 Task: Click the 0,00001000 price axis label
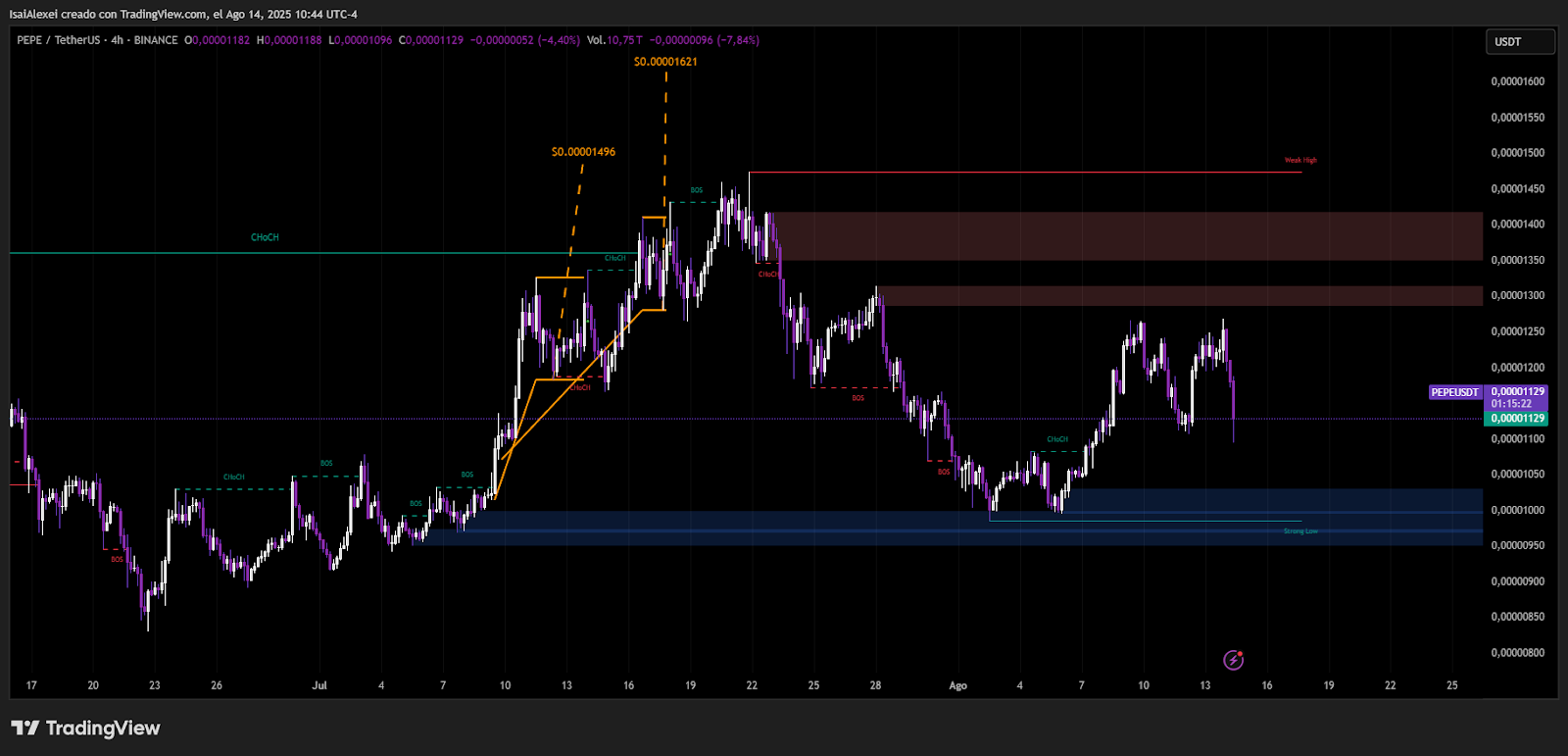[1518, 510]
